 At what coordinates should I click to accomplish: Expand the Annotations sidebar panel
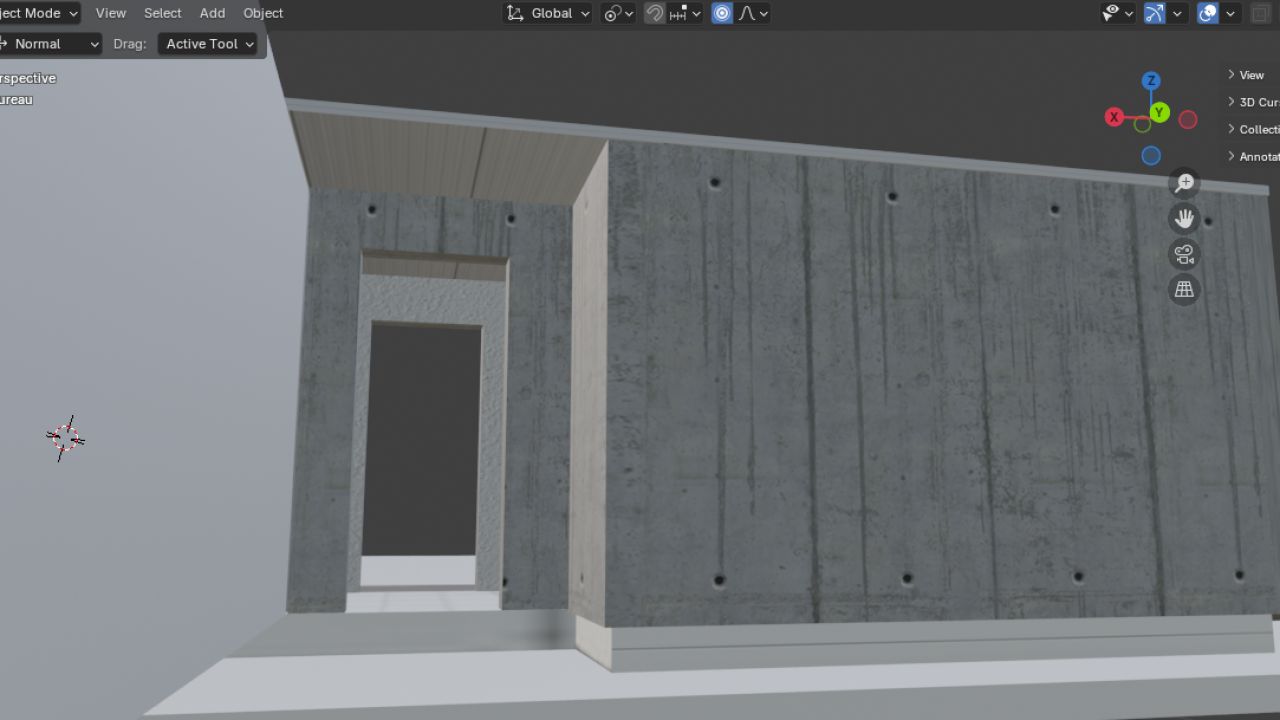pos(1253,156)
